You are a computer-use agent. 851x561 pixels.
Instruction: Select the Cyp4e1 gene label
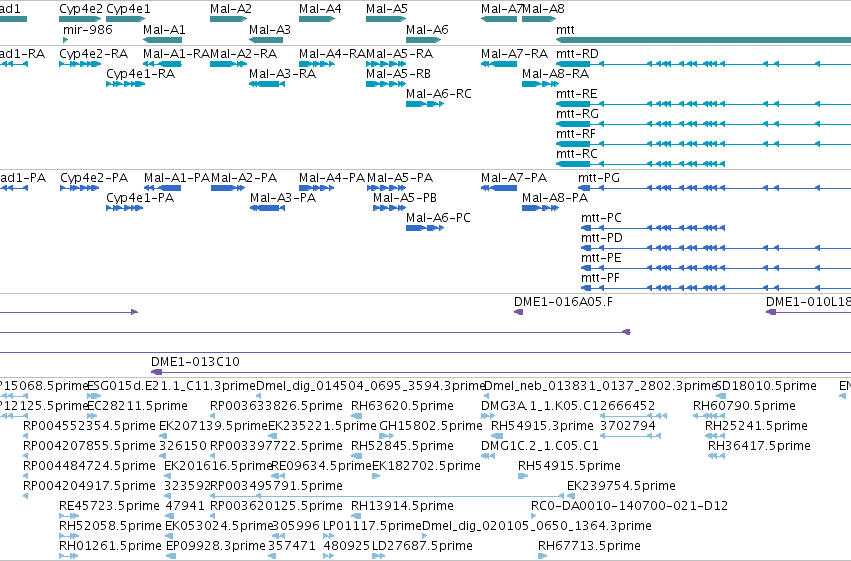click(x=129, y=9)
